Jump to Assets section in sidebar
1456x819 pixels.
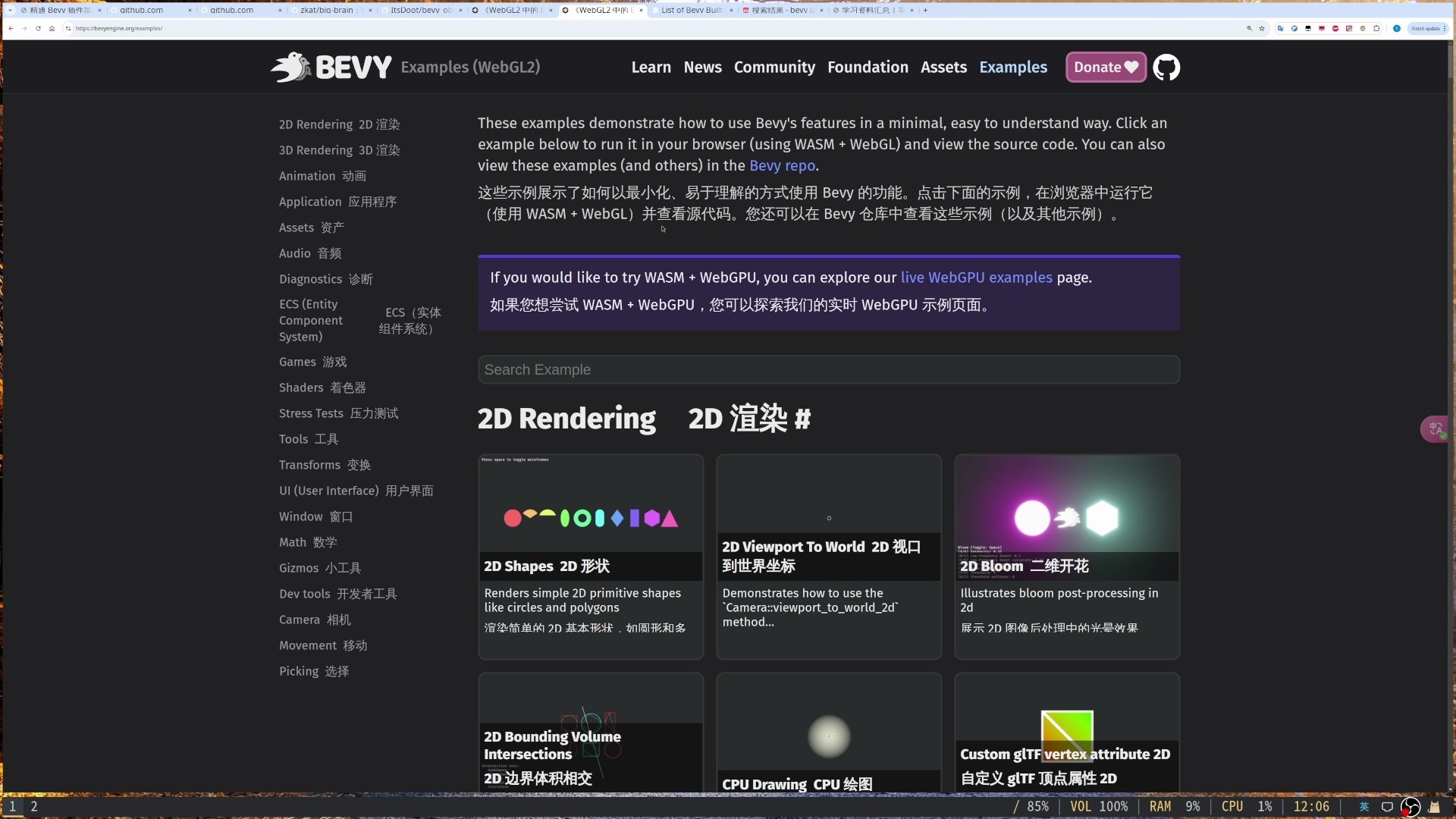[x=311, y=227]
